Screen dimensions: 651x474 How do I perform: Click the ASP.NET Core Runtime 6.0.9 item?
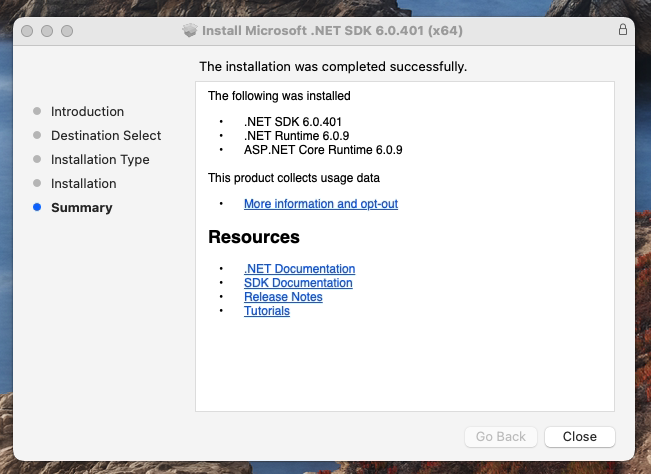pyautogui.click(x=323, y=150)
